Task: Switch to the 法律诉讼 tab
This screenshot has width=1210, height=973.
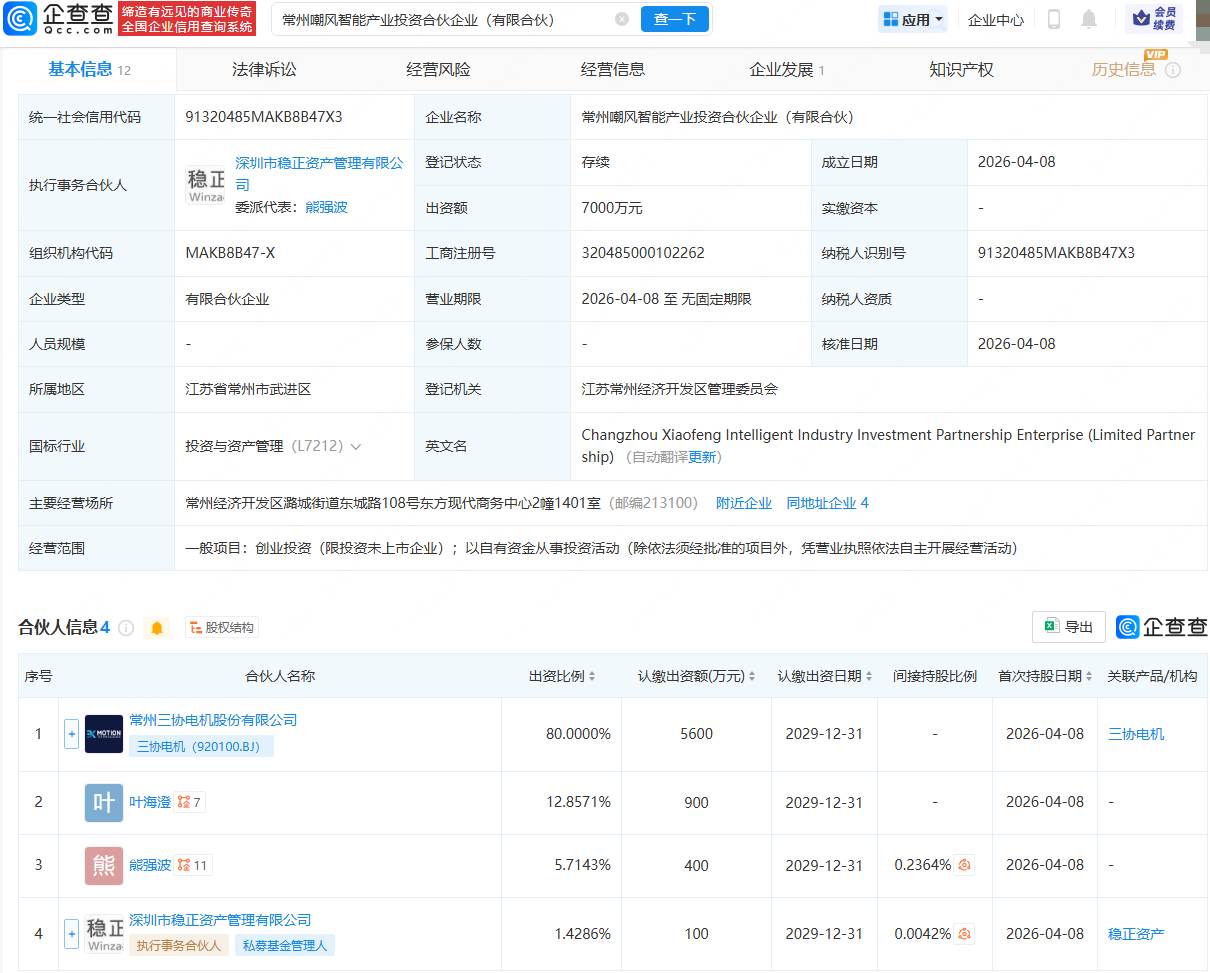Action: coord(264,69)
